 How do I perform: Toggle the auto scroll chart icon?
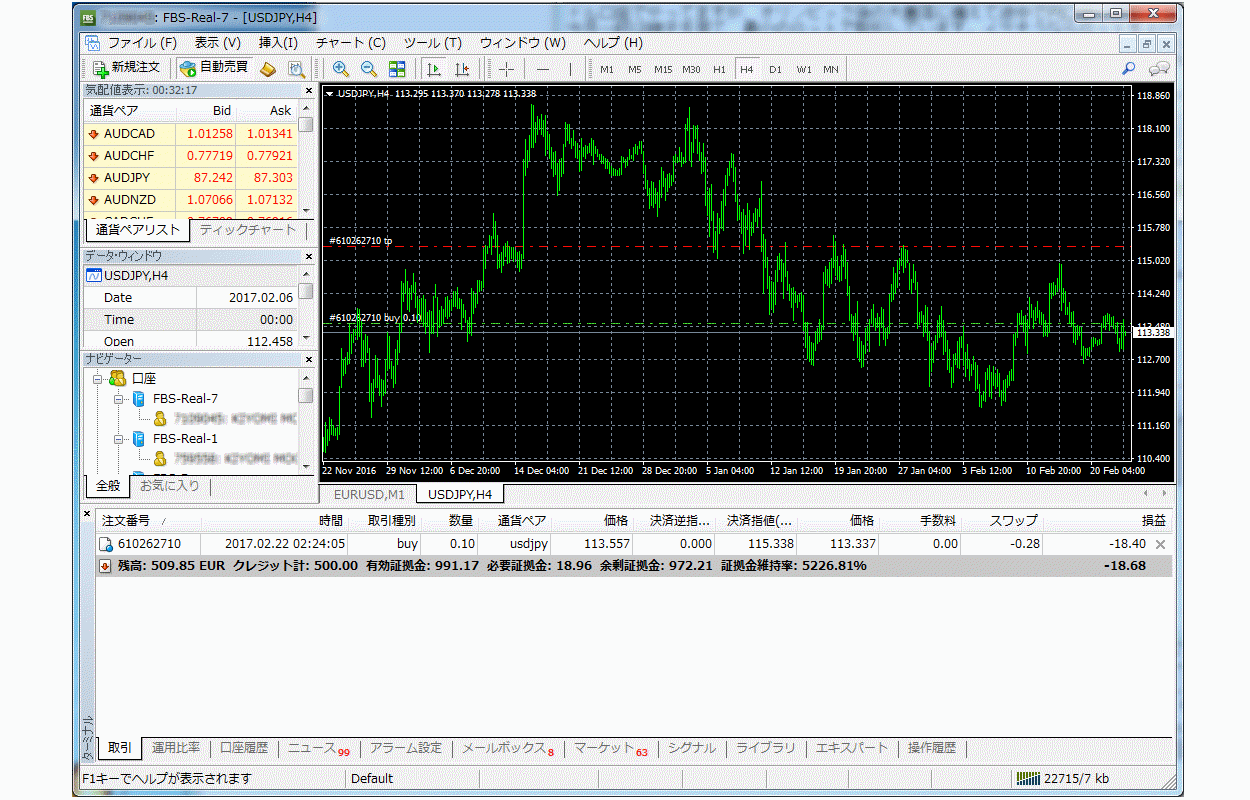[x=434, y=69]
